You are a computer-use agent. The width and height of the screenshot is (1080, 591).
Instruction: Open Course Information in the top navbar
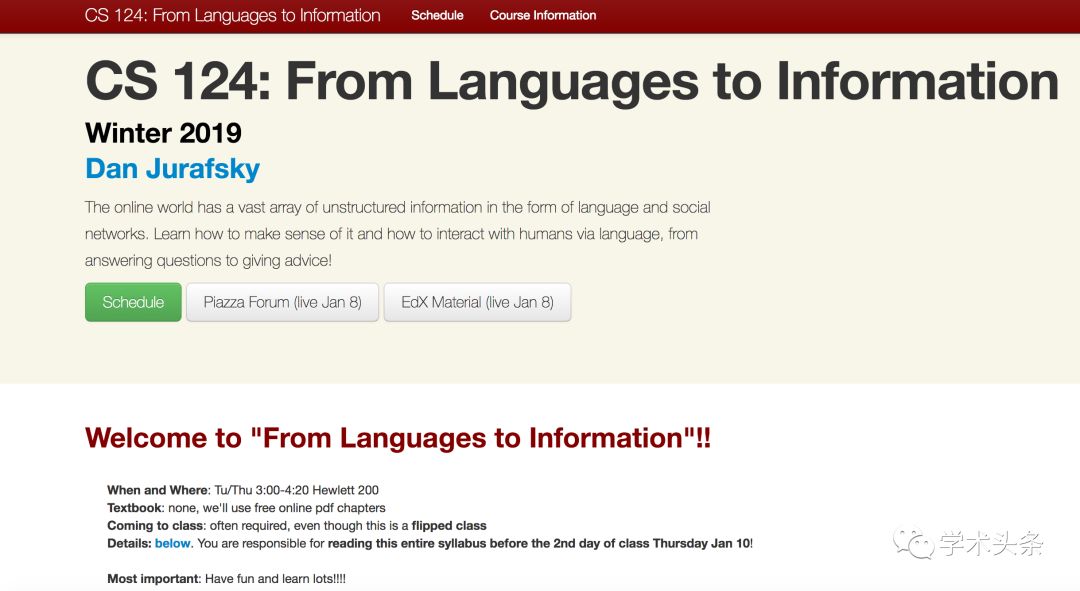click(543, 15)
